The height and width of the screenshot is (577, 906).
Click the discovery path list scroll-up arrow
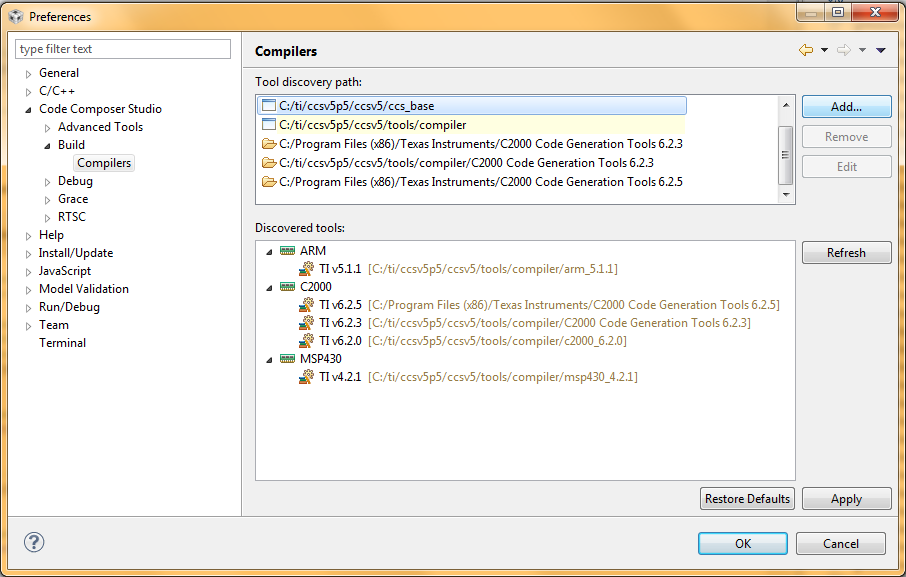pos(785,105)
